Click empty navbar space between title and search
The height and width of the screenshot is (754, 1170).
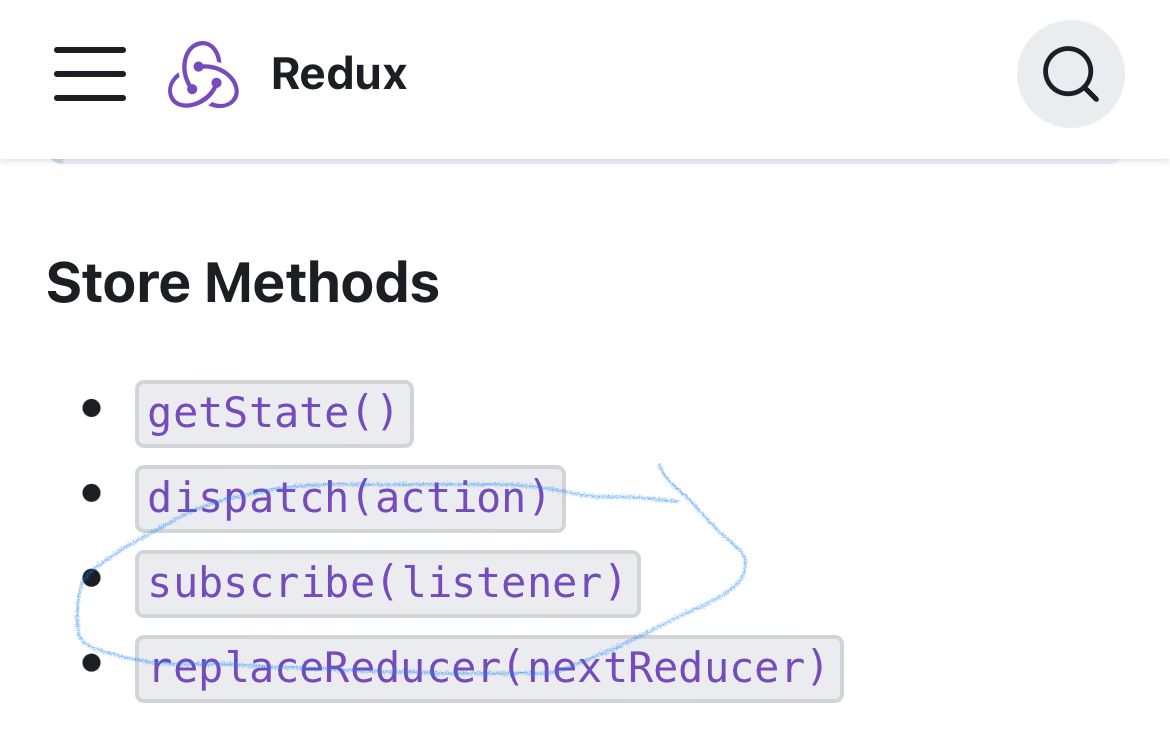709,74
